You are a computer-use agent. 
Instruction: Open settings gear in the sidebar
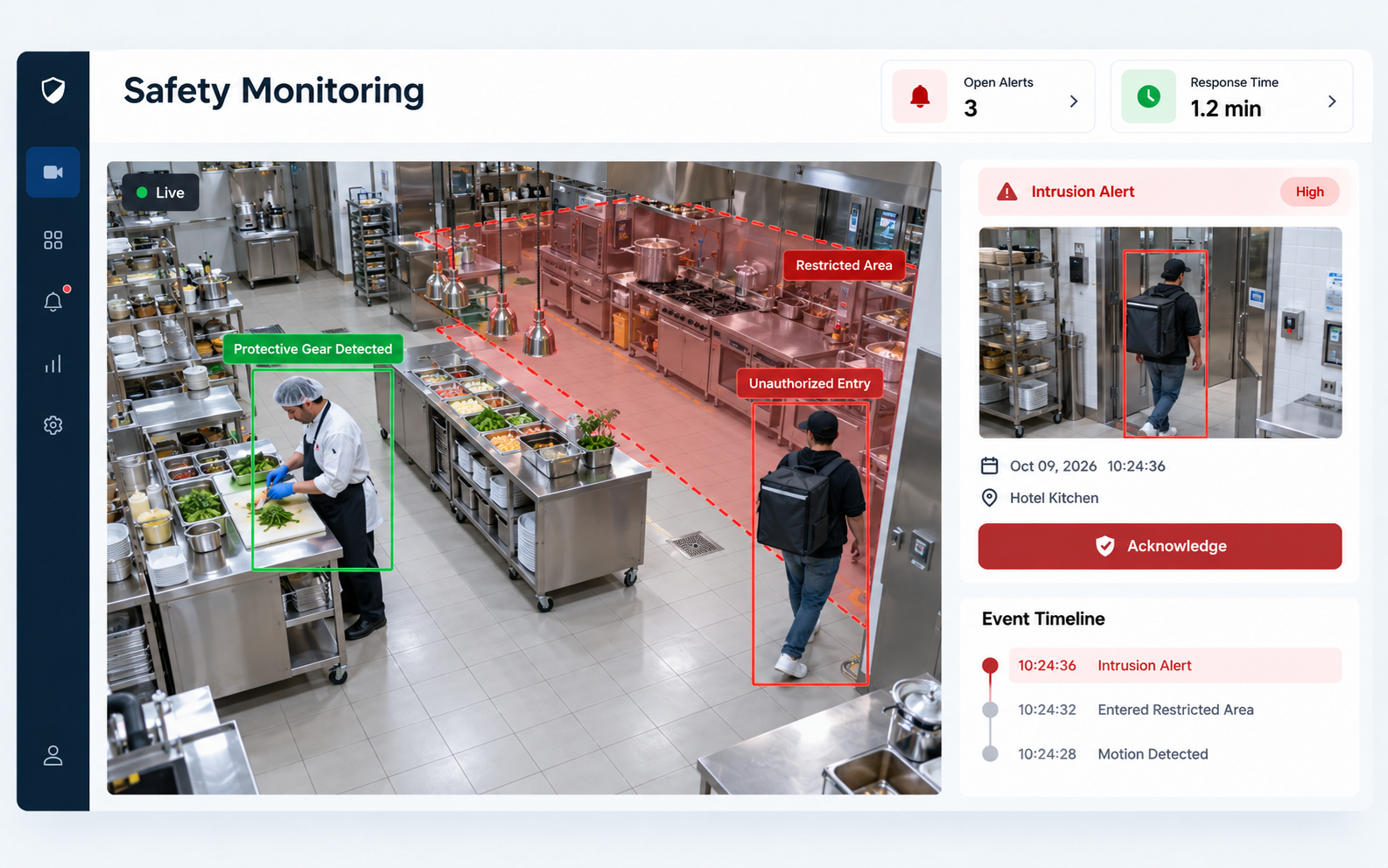coord(53,425)
